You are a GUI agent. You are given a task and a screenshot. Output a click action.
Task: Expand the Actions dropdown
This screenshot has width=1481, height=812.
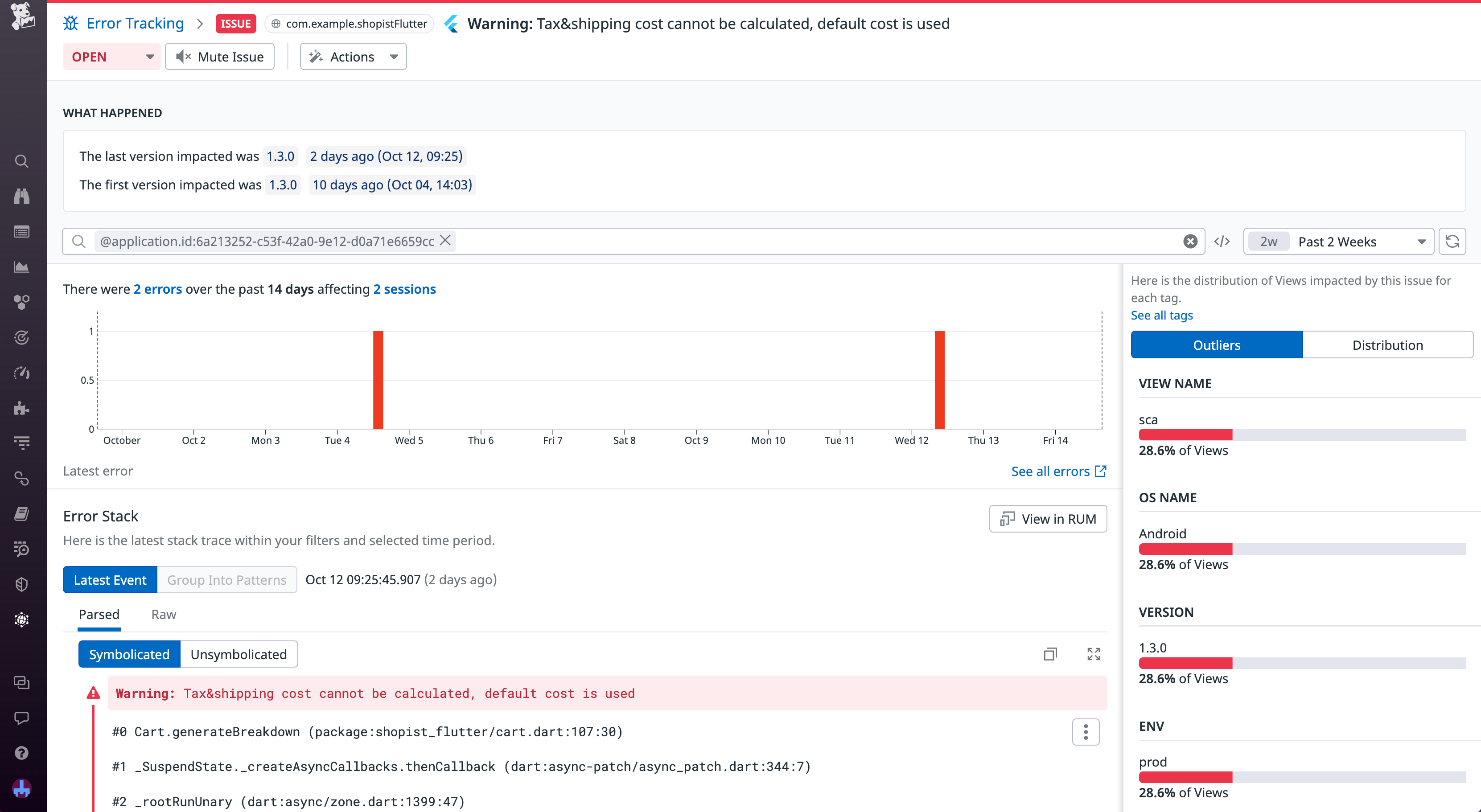tap(353, 57)
